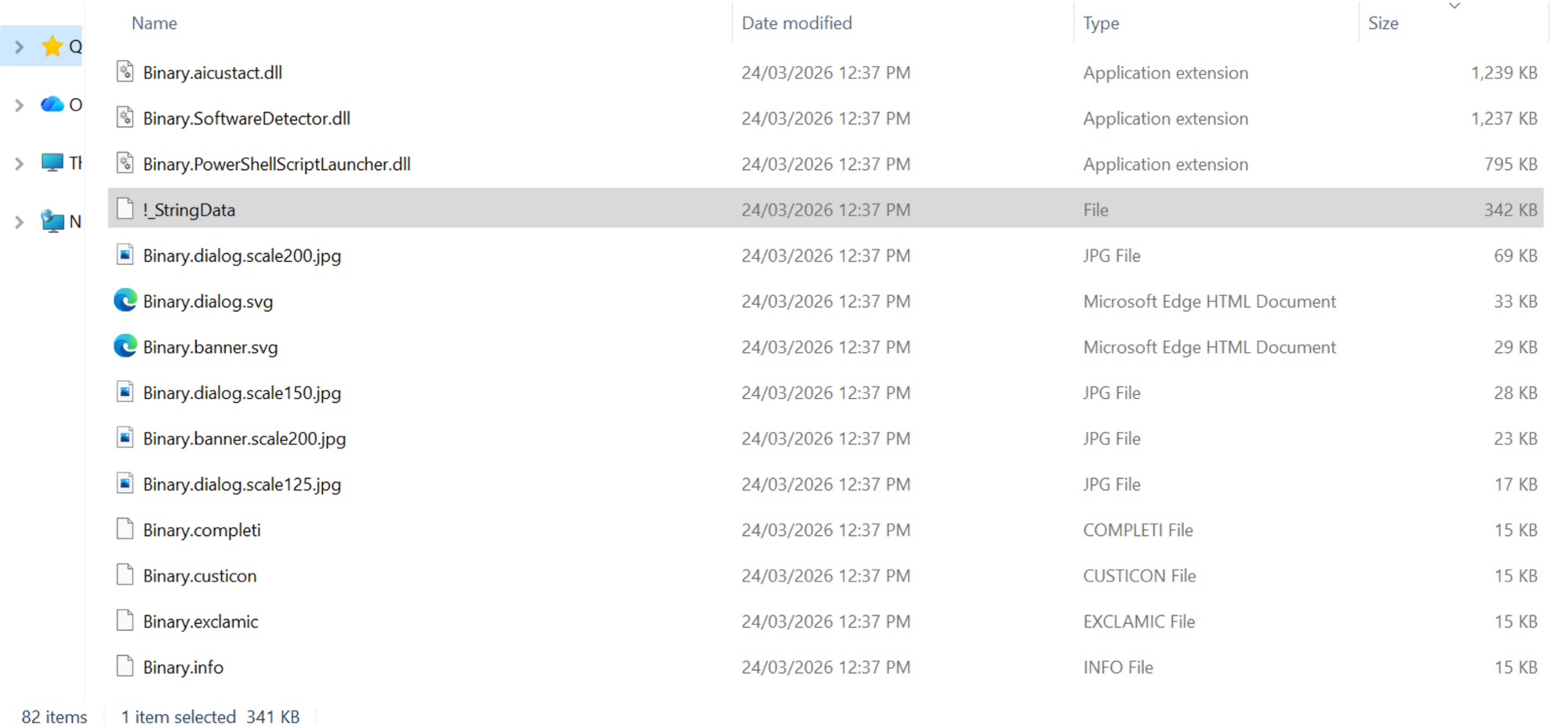Expand the This PC tree node

pos(20,164)
